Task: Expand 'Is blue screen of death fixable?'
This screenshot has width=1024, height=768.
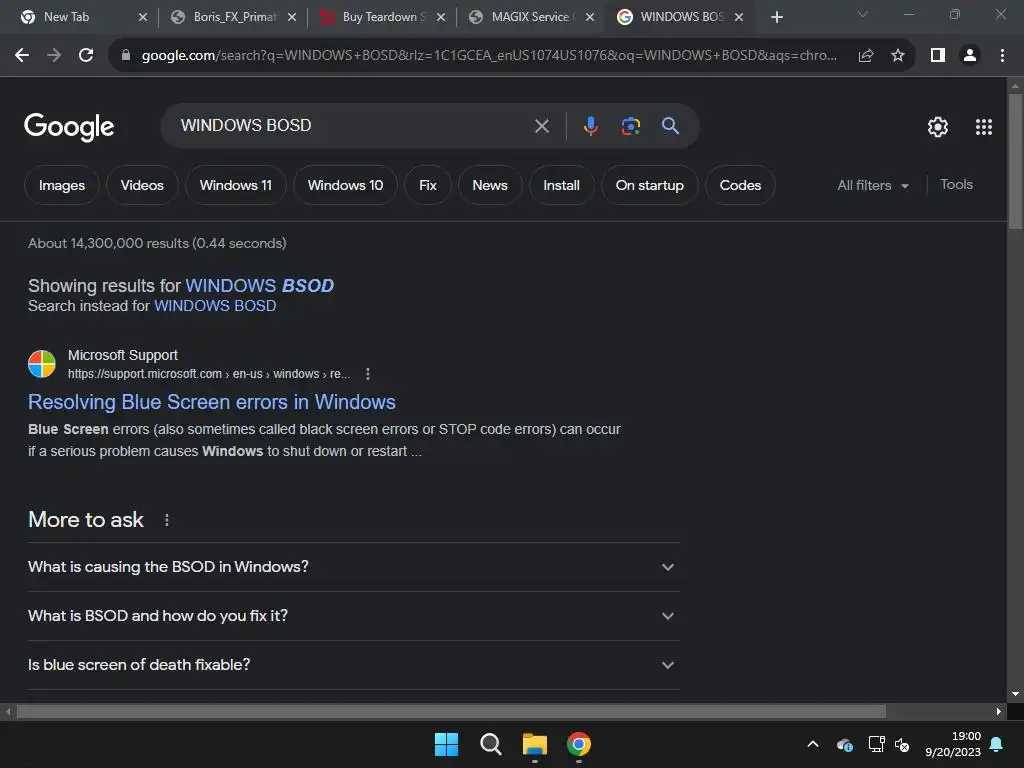Action: click(x=353, y=665)
